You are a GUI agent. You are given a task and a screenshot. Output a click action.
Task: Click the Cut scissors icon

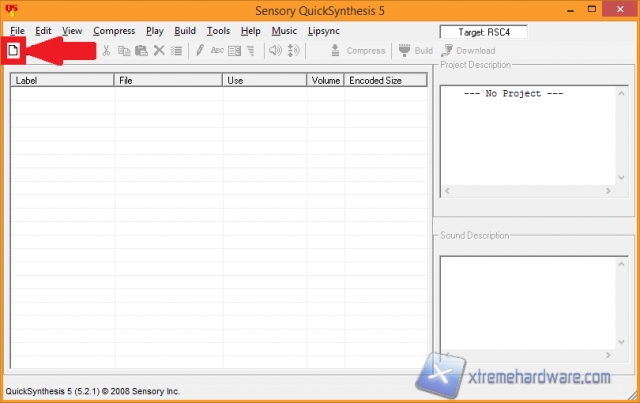pos(106,50)
